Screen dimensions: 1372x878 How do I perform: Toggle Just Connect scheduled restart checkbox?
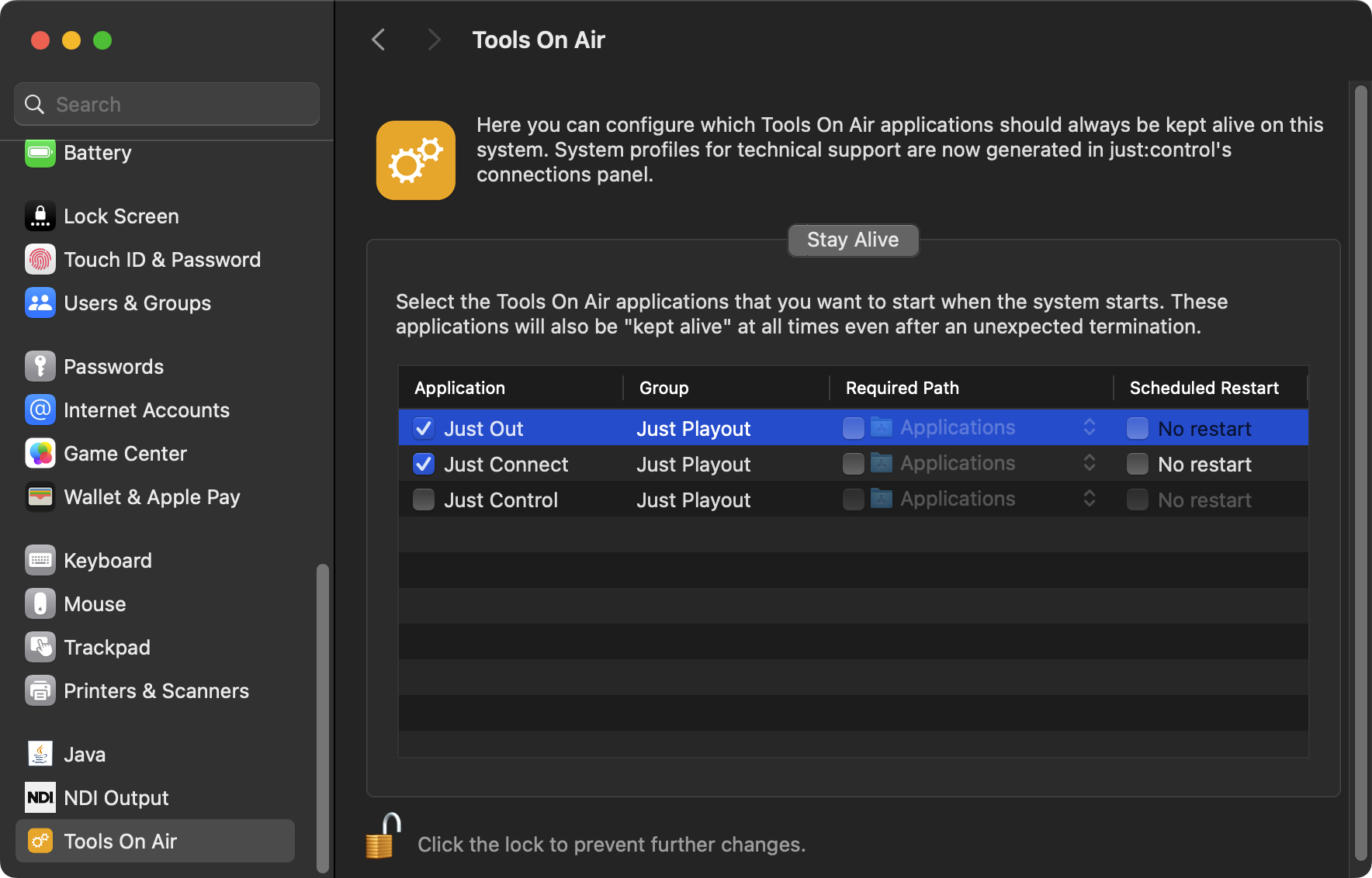tap(1138, 464)
